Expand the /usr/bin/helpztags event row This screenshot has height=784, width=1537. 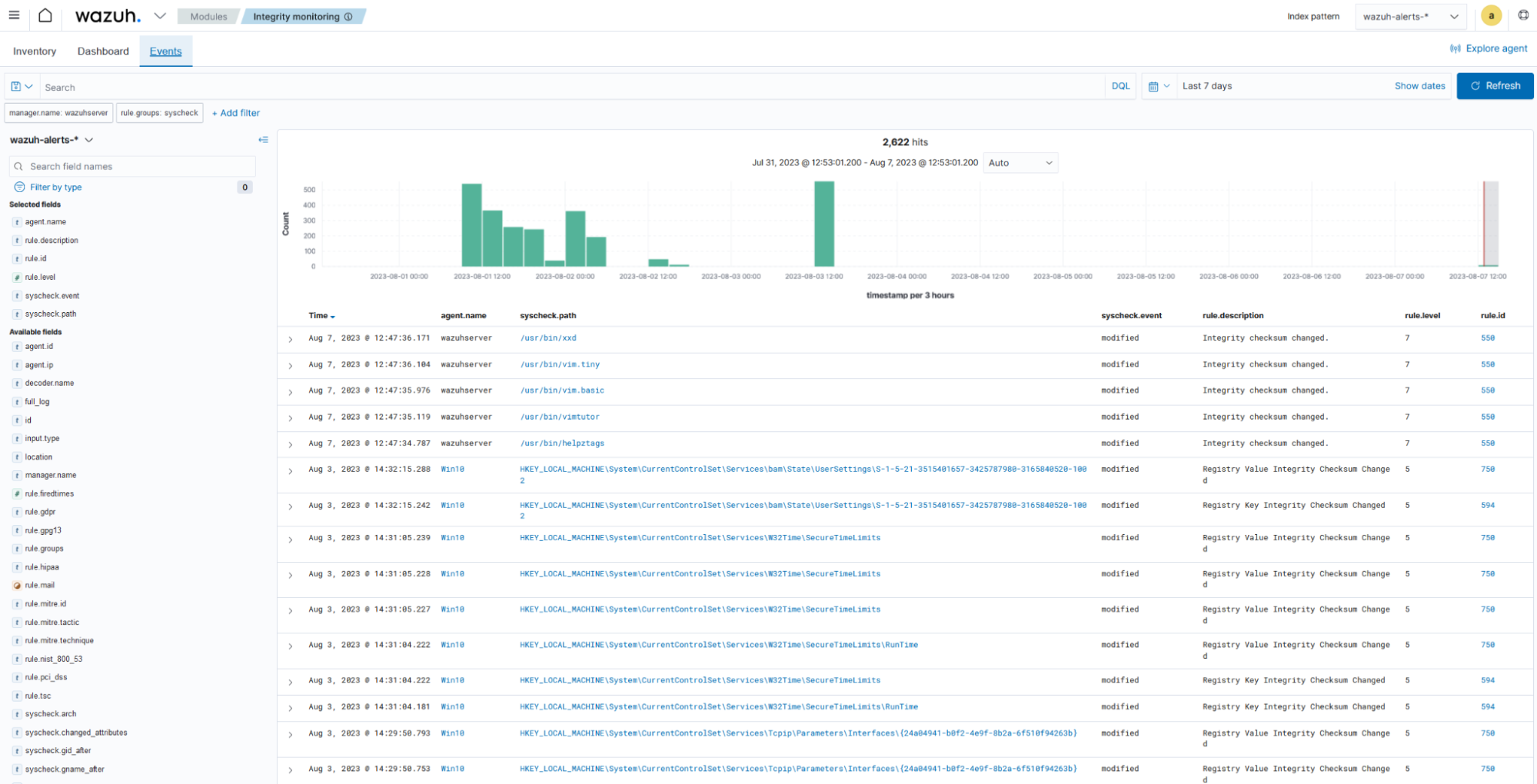290,444
